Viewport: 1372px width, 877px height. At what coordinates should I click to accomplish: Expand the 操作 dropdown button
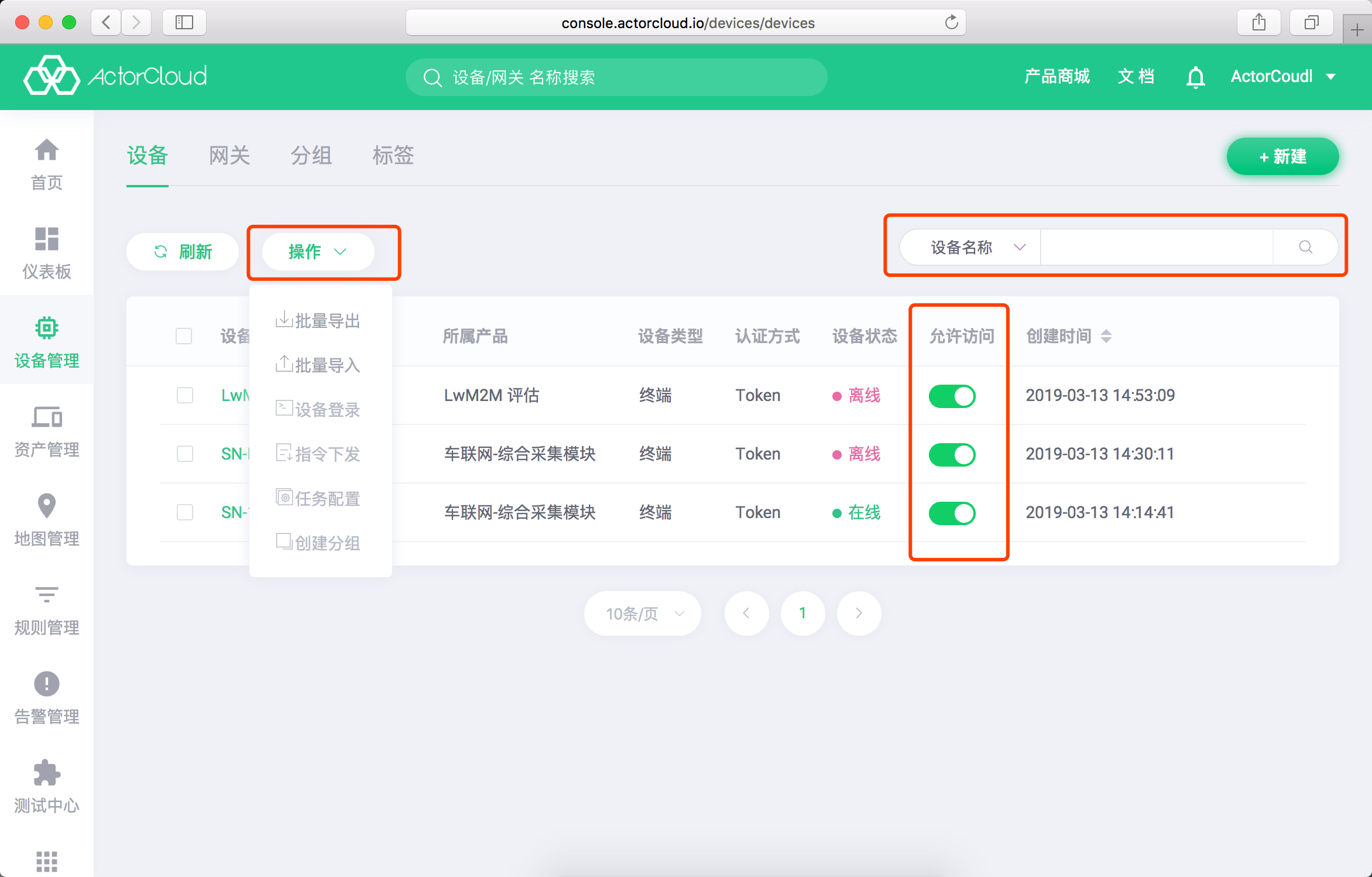318,252
